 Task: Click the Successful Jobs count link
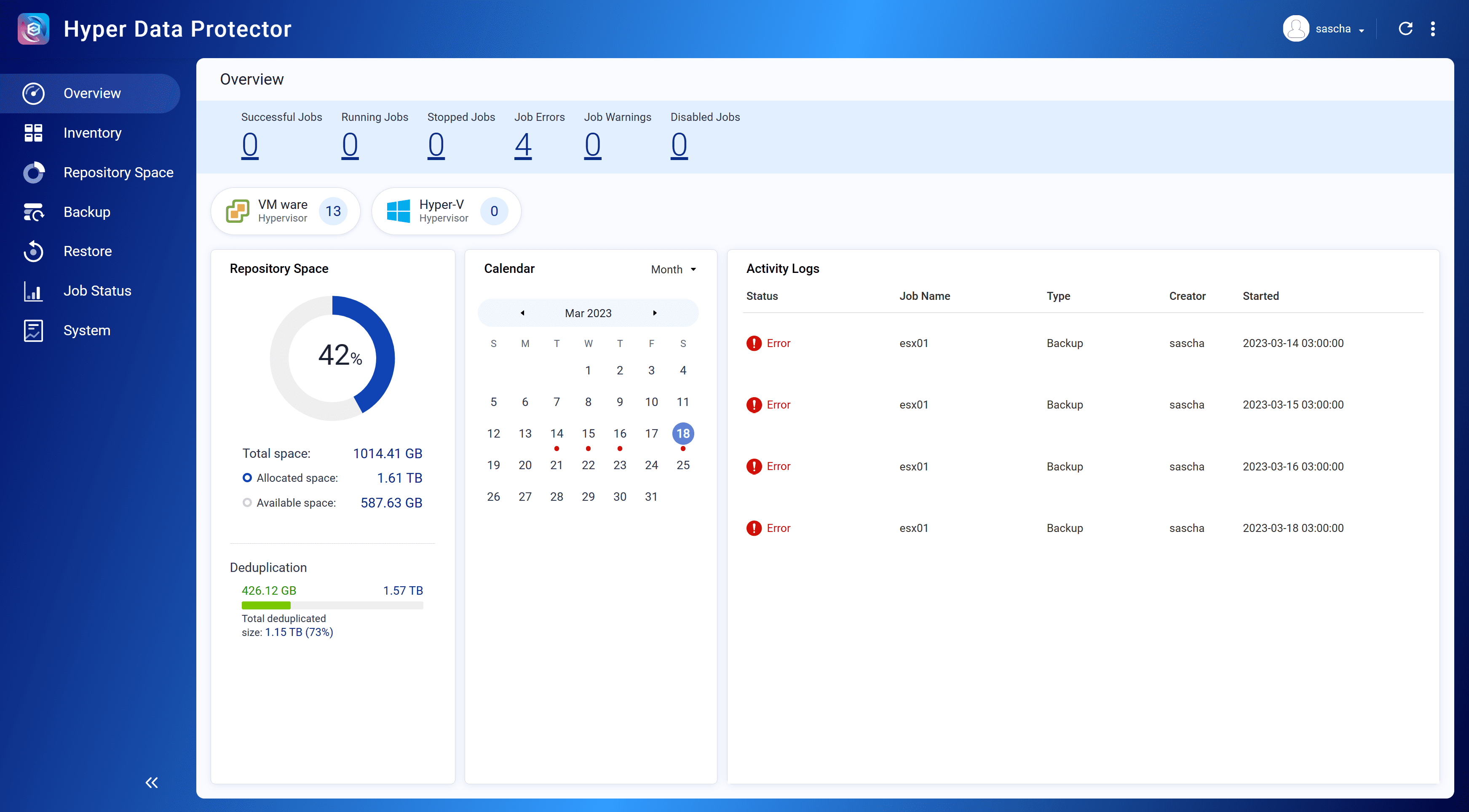point(250,145)
